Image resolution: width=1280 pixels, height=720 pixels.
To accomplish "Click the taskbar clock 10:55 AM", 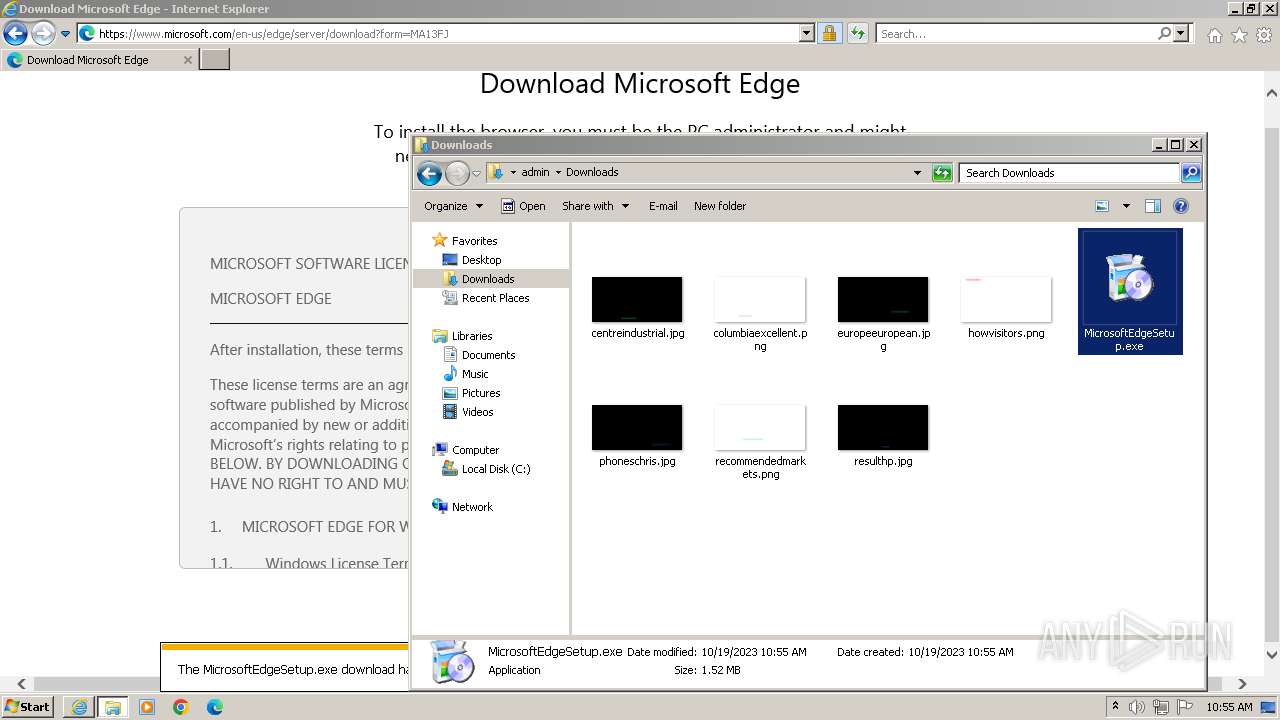I will click(1229, 707).
